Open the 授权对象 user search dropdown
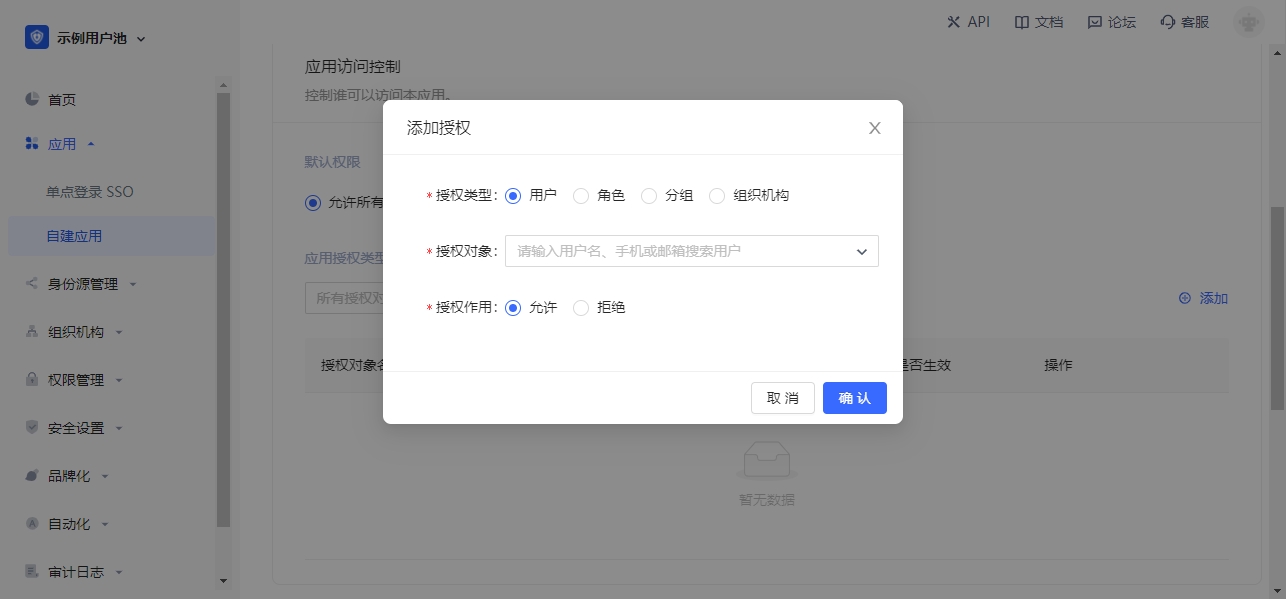This screenshot has width=1286, height=599. pos(691,251)
